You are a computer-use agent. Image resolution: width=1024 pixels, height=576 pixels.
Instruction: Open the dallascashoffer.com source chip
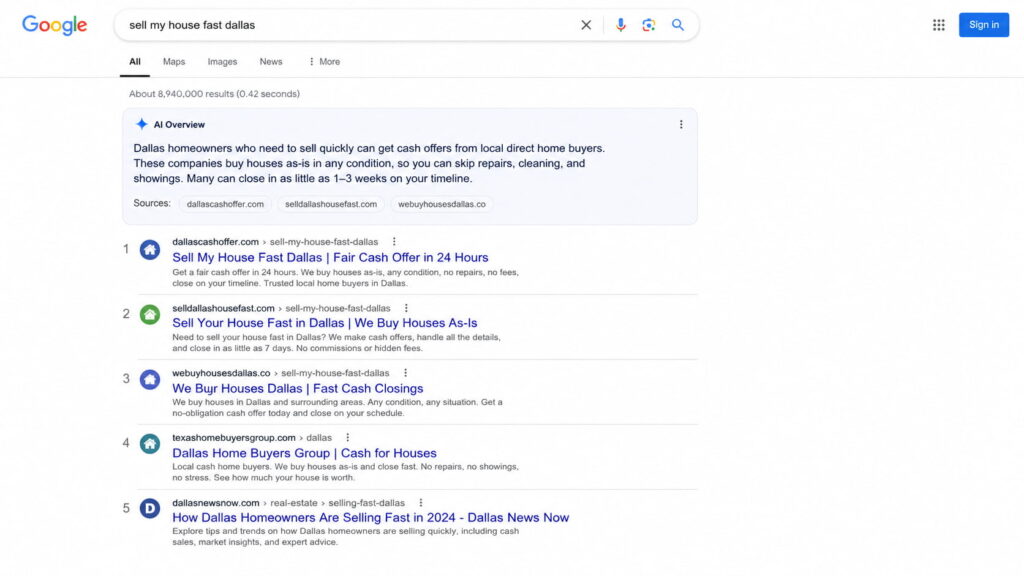(x=225, y=204)
